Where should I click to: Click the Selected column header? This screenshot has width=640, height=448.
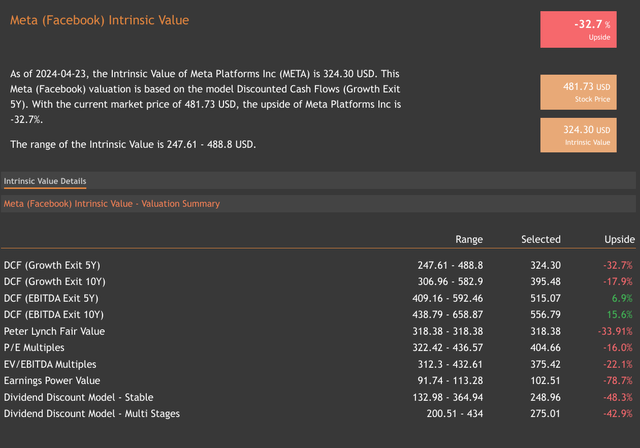541,240
